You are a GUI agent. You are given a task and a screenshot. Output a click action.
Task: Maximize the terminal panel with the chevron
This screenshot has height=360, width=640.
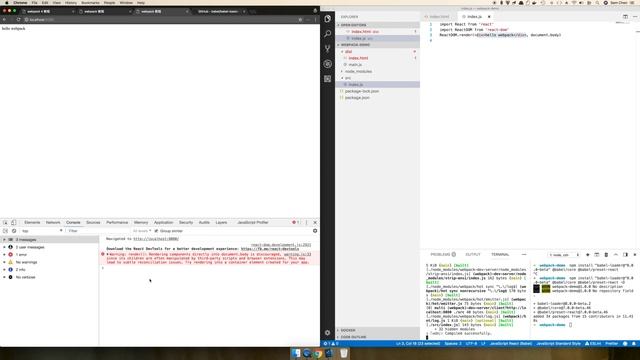616,255
